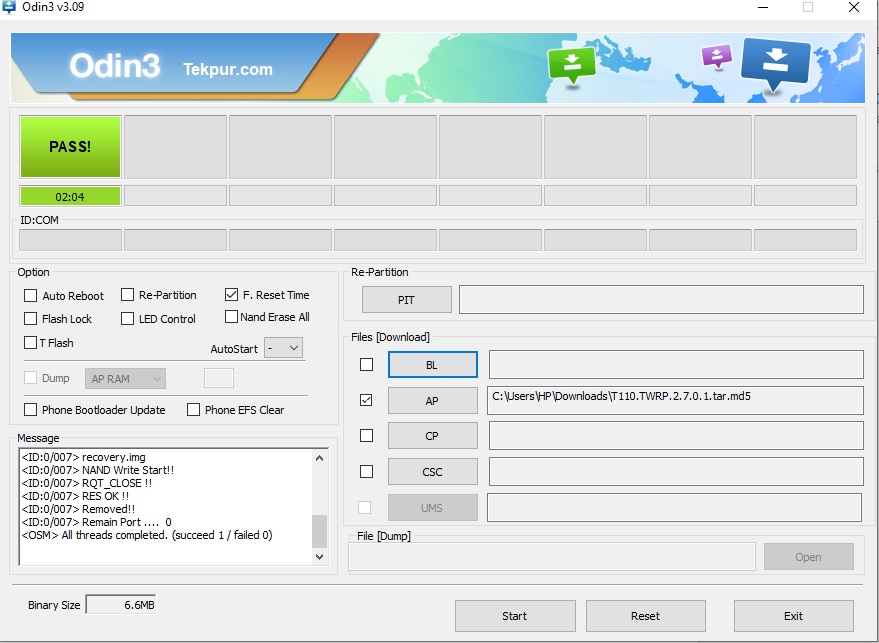The width and height of the screenshot is (879, 643).
Task: Click the green download bubble icon in banner
Action: point(572,65)
